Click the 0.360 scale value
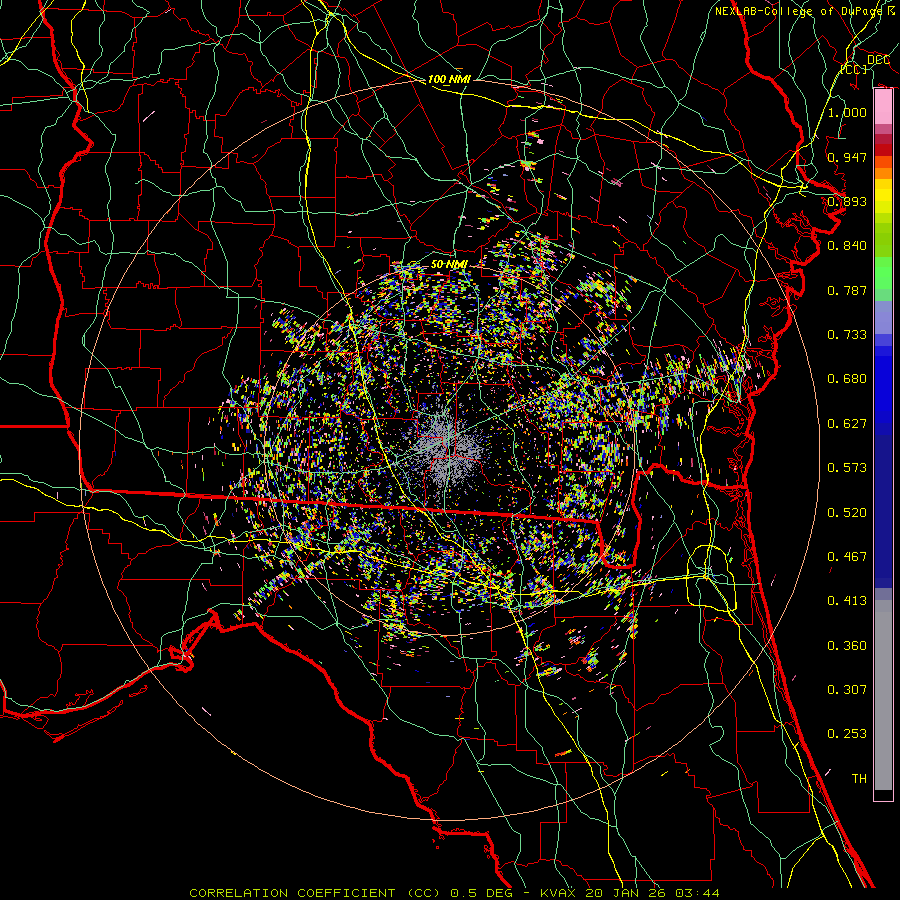 point(847,646)
